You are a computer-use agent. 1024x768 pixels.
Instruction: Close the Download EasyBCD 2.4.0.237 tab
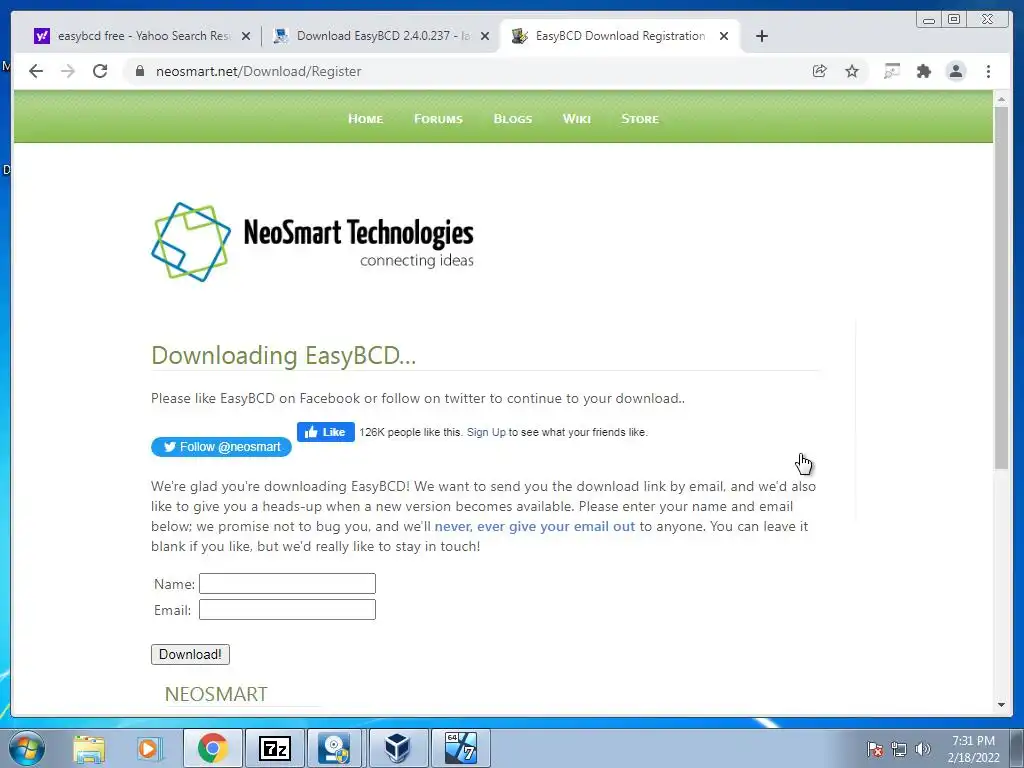[485, 36]
